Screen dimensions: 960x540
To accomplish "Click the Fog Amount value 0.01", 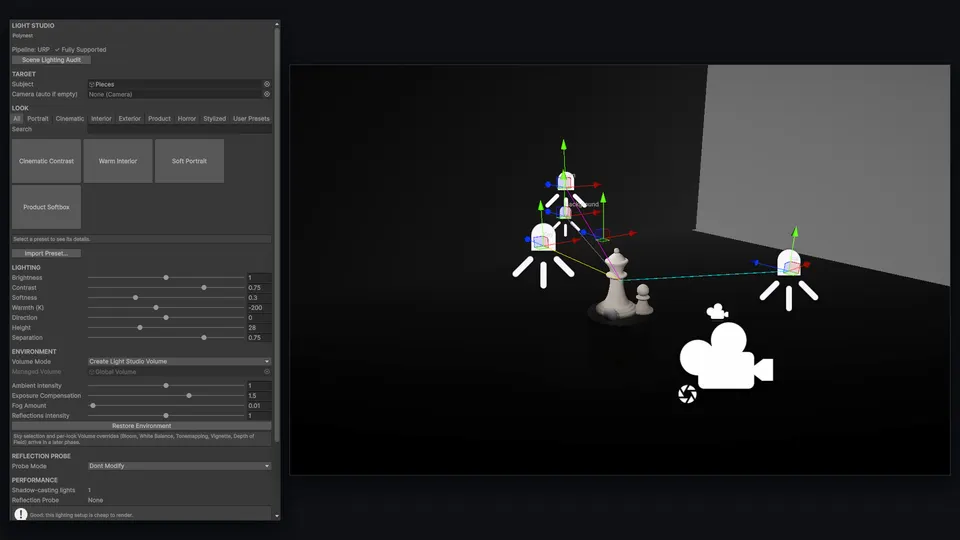I will (259, 406).
